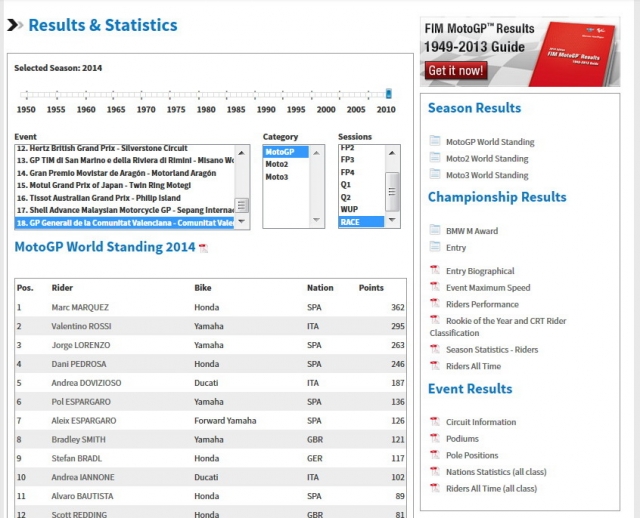
Task: Open the MotoGP World Standing PDF icon
Action: click(x=203, y=248)
